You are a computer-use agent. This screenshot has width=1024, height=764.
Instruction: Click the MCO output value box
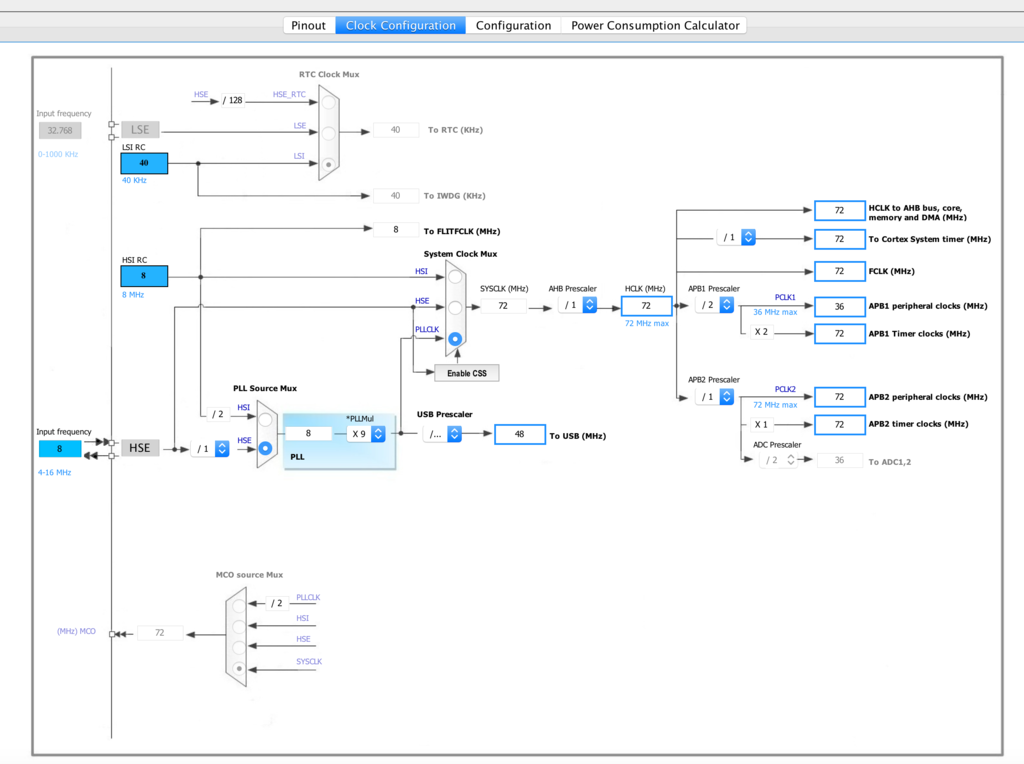[x=159, y=633]
